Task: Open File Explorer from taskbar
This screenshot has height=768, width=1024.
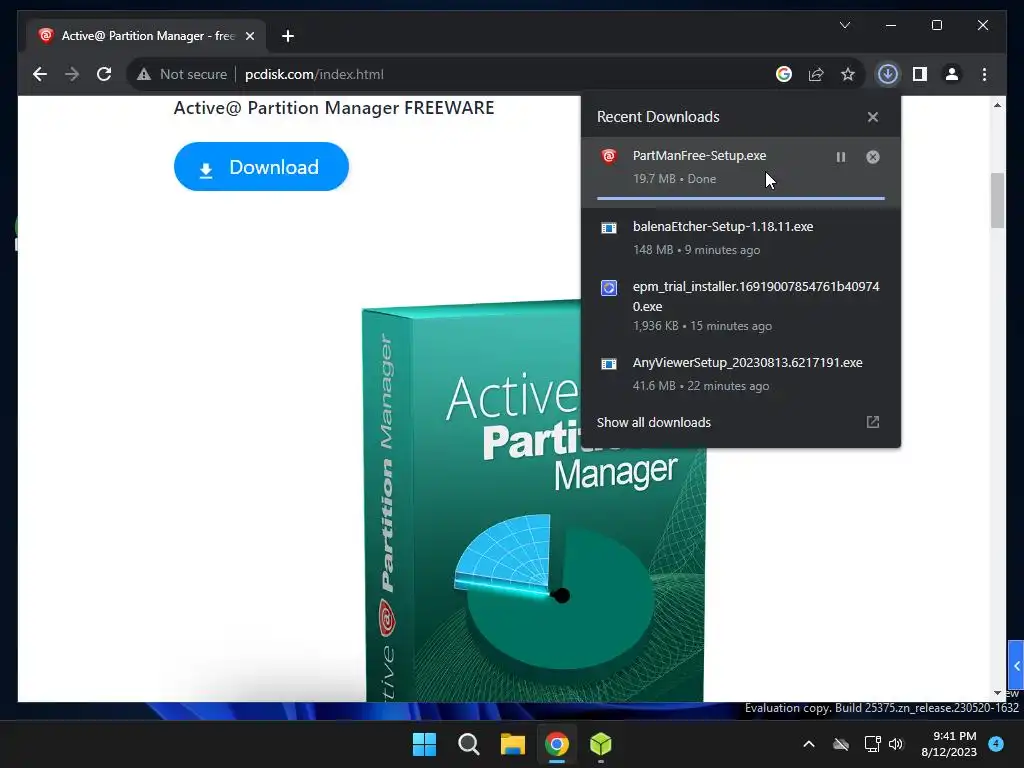Action: click(x=513, y=744)
